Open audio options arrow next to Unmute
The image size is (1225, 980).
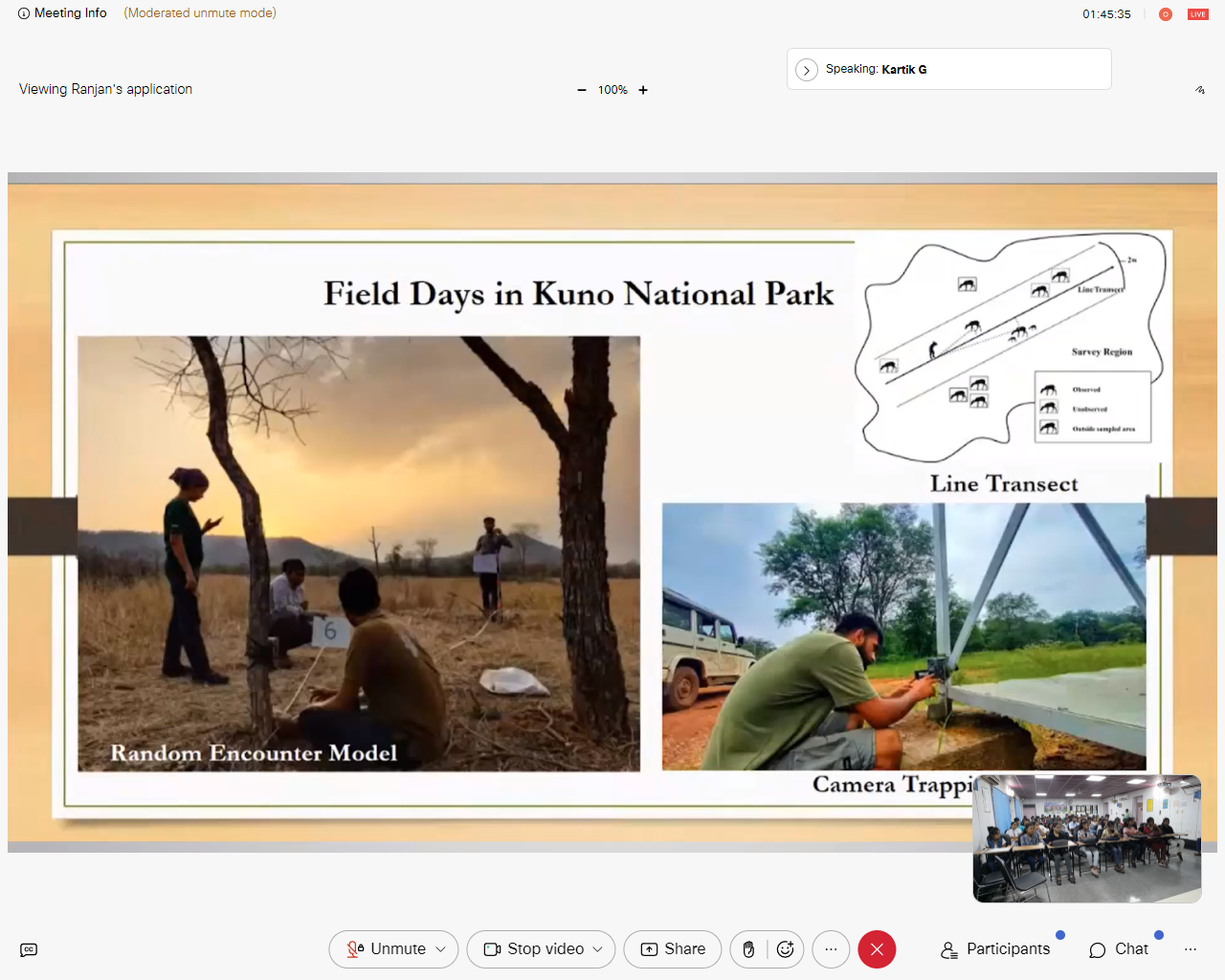tap(441, 949)
